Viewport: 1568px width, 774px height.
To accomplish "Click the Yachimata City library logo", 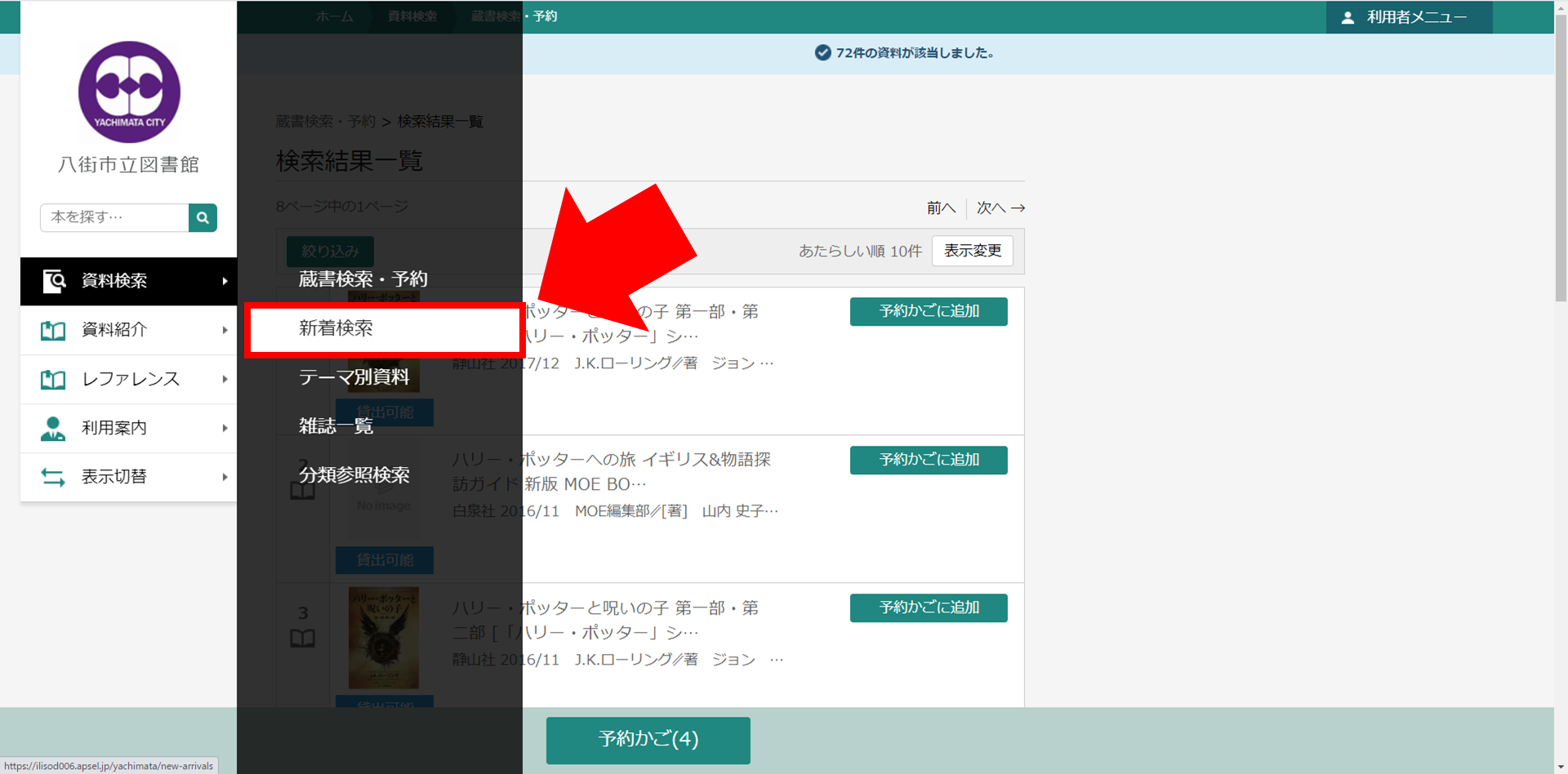I will pos(129,92).
